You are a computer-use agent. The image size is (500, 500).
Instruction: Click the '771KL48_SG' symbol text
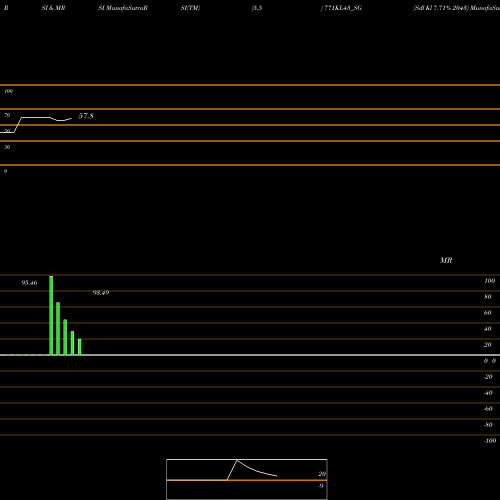343,8
